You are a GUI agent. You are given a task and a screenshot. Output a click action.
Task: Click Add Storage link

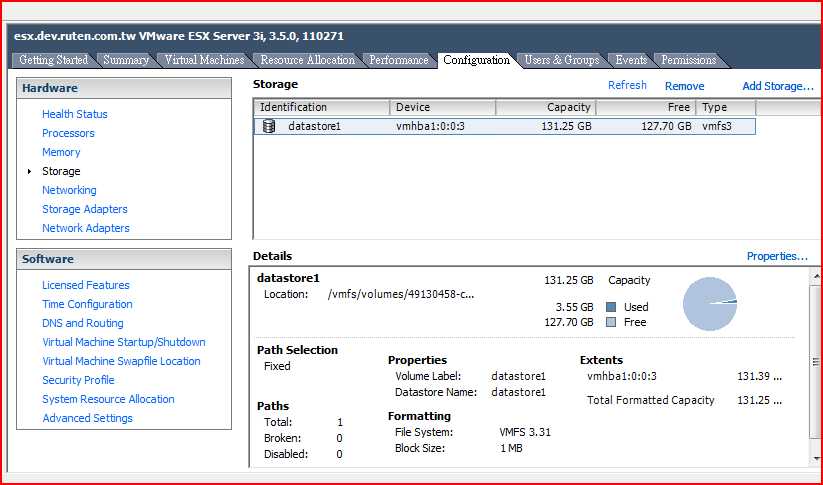[778, 86]
